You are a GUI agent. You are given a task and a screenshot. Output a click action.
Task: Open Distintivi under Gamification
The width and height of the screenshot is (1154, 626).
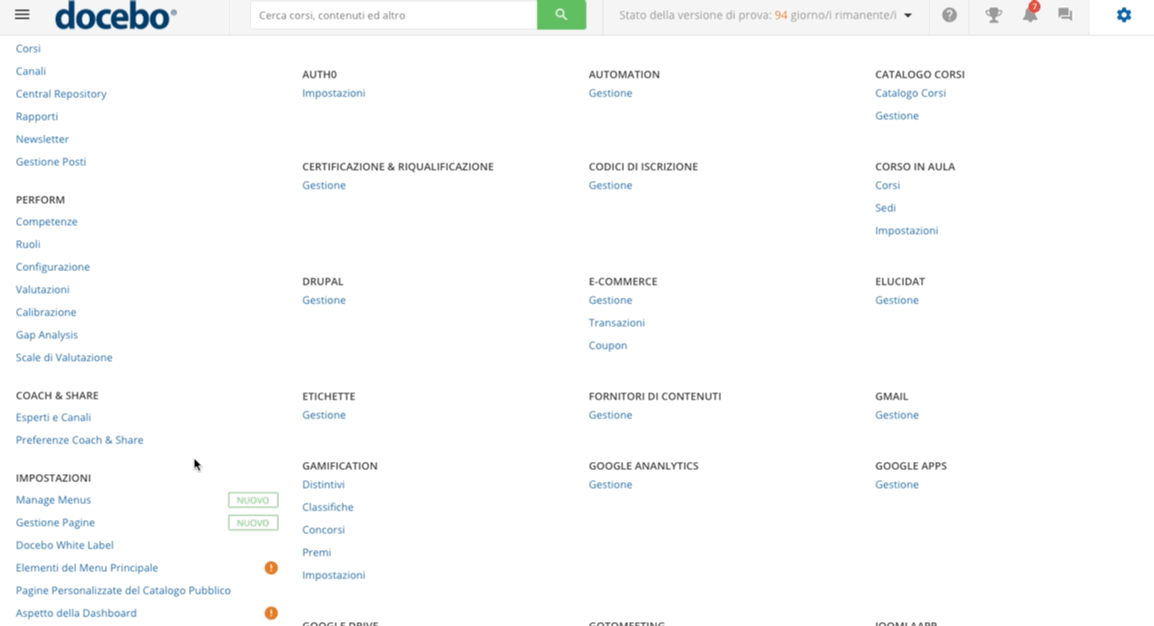click(323, 485)
